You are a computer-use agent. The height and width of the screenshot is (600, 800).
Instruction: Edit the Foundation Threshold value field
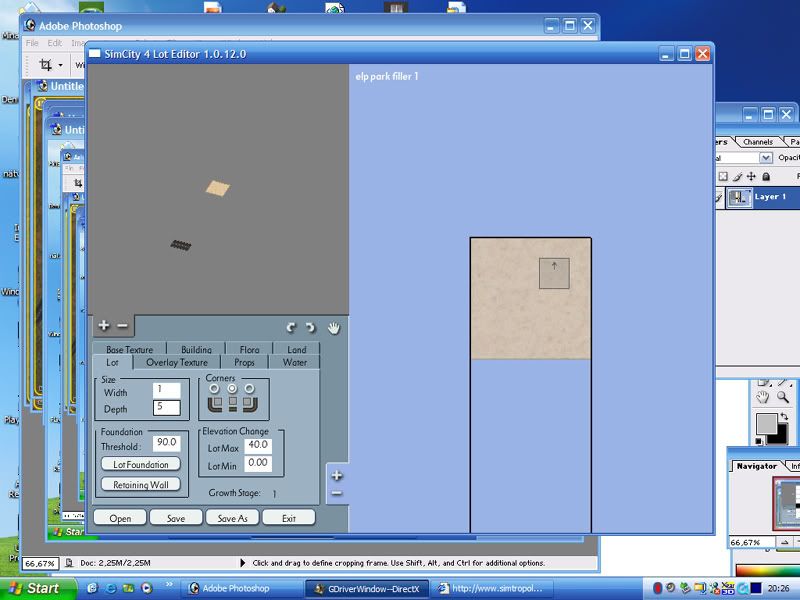coord(167,442)
